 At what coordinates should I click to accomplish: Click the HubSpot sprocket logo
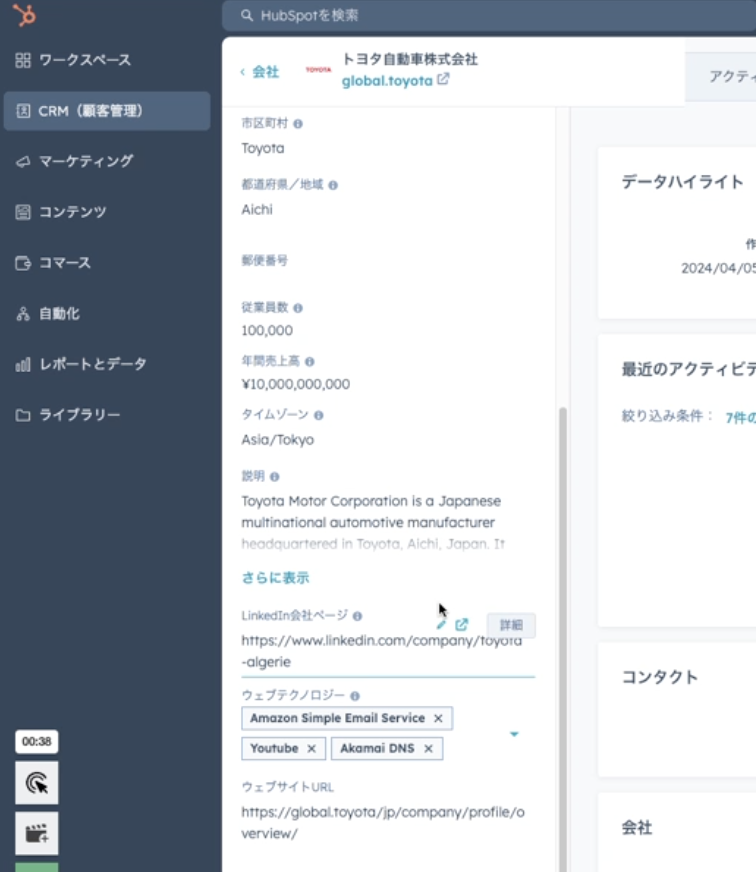[24, 15]
